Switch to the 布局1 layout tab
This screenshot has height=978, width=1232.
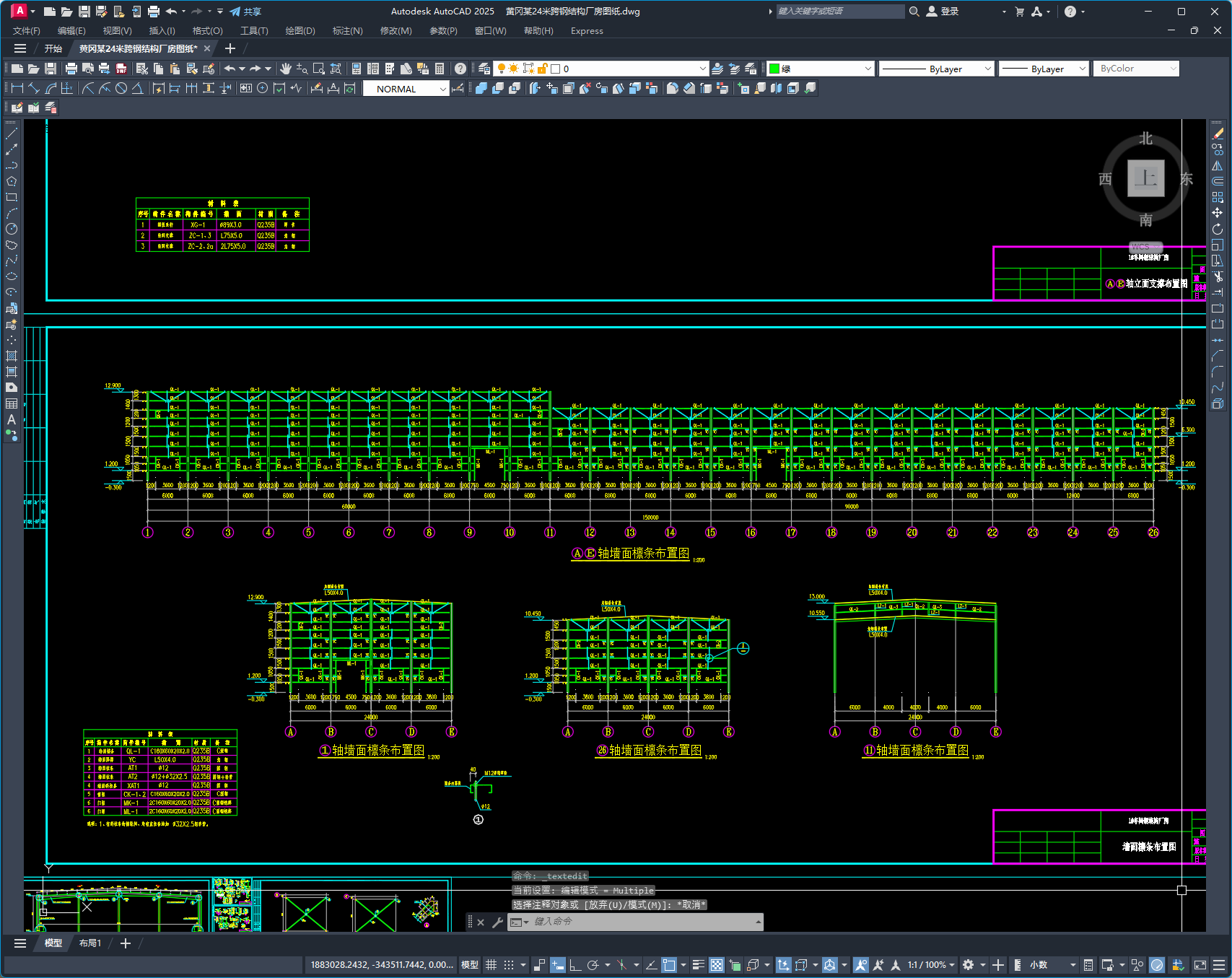pyautogui.click(x=90, y=943)
